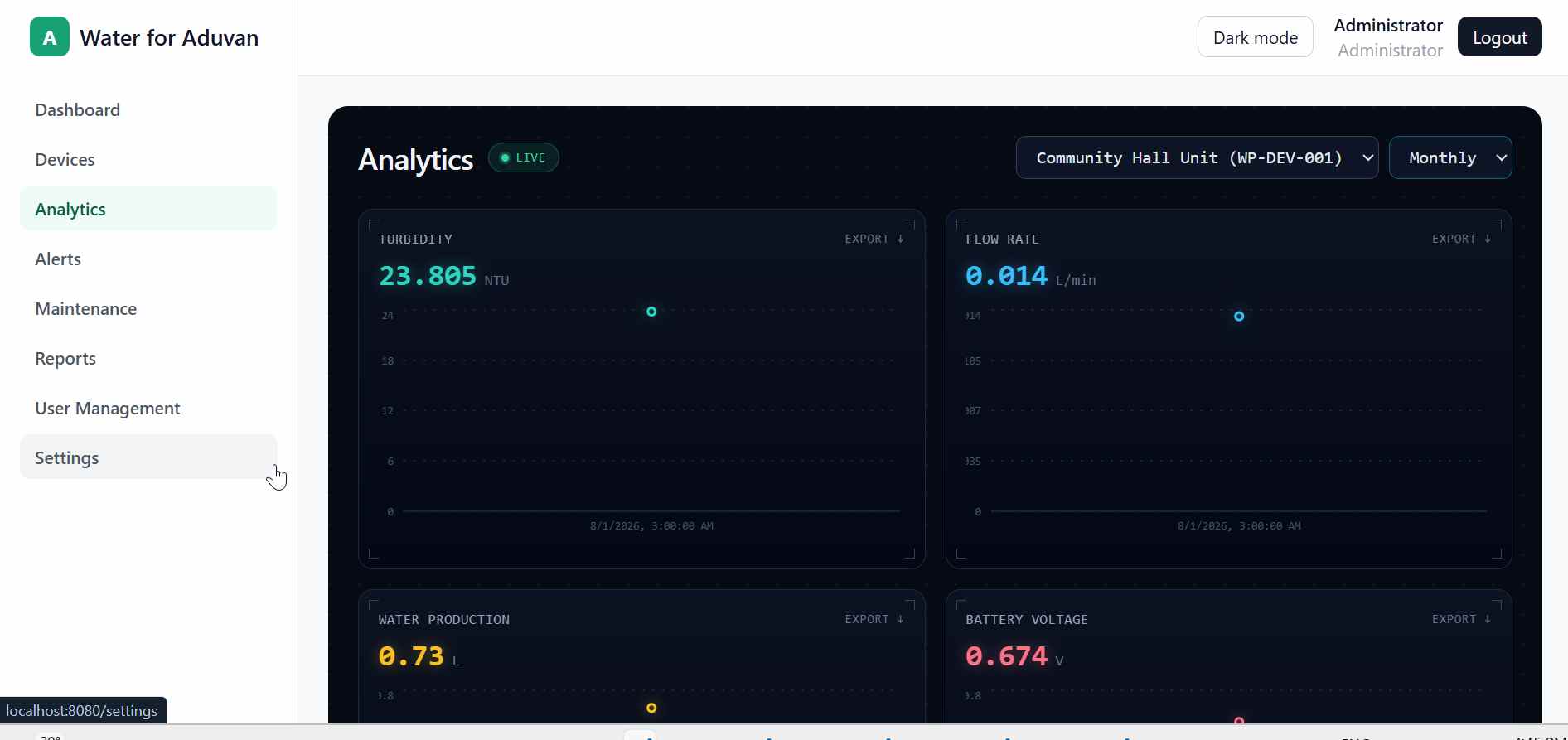Click the BATTERY VOLTAGE card label
The image size is (1568, 740).
tap(1027, 620)
